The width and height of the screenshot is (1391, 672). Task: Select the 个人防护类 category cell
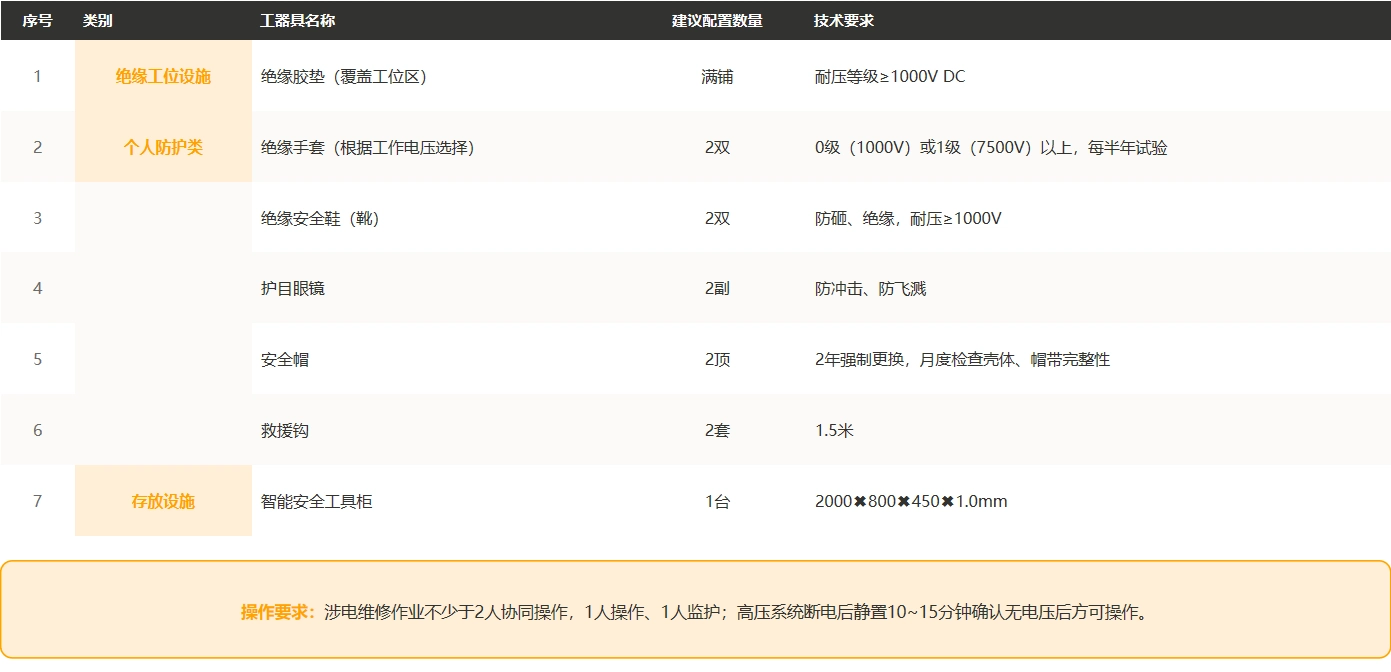163,147
